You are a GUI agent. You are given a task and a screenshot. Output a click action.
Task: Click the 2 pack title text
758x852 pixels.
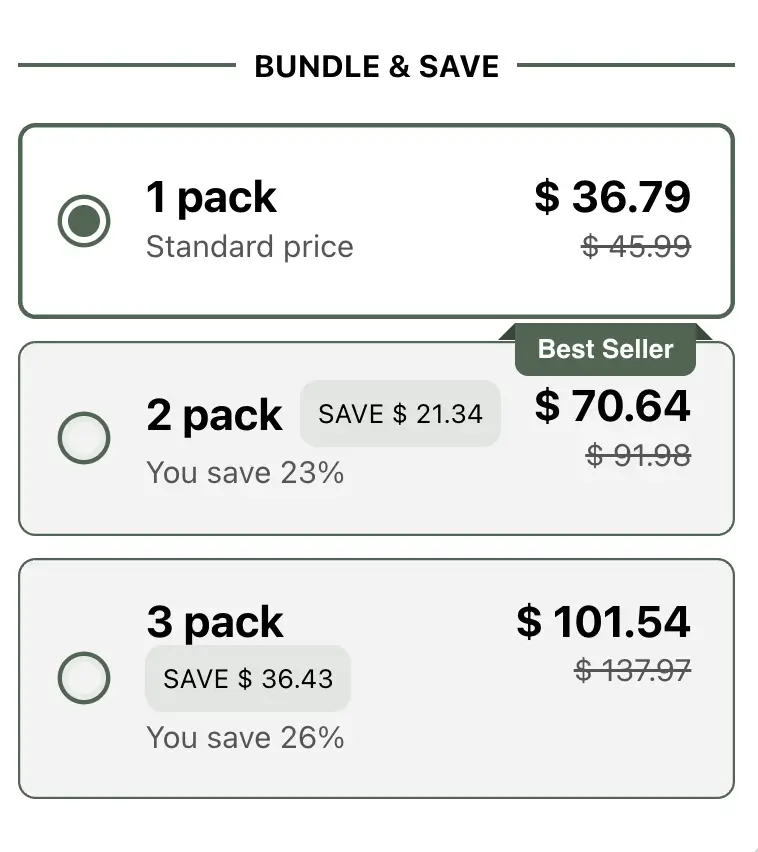(214, 415)
